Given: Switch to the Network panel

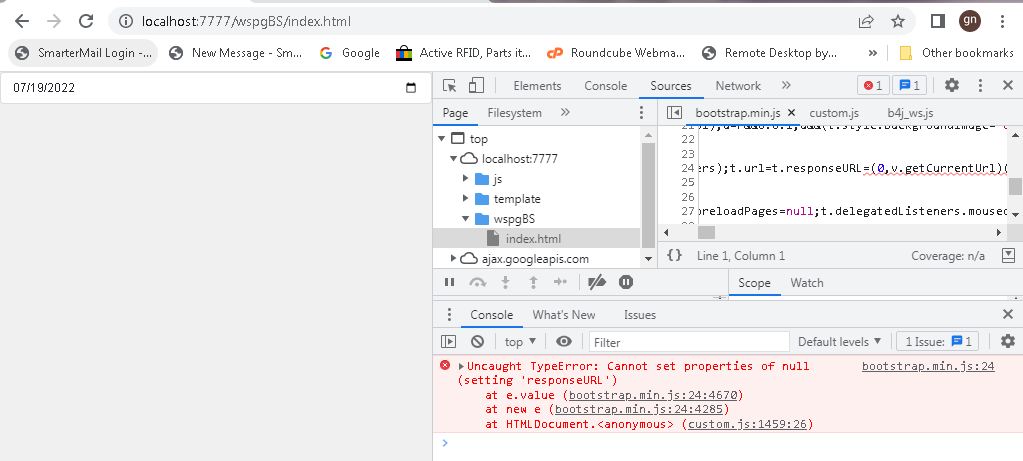Looking at the screenshot, I should click(738, 85).
